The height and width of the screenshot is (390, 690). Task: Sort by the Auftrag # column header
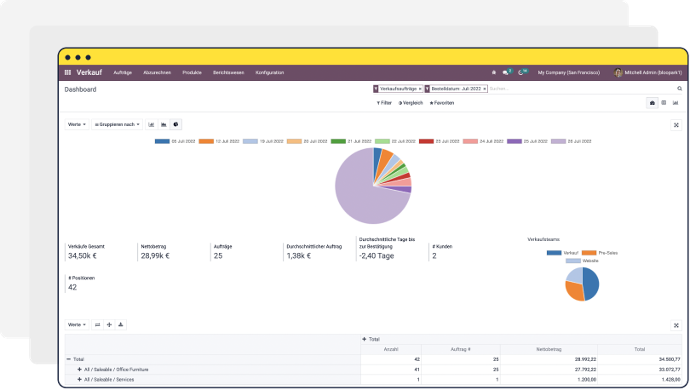461,350
